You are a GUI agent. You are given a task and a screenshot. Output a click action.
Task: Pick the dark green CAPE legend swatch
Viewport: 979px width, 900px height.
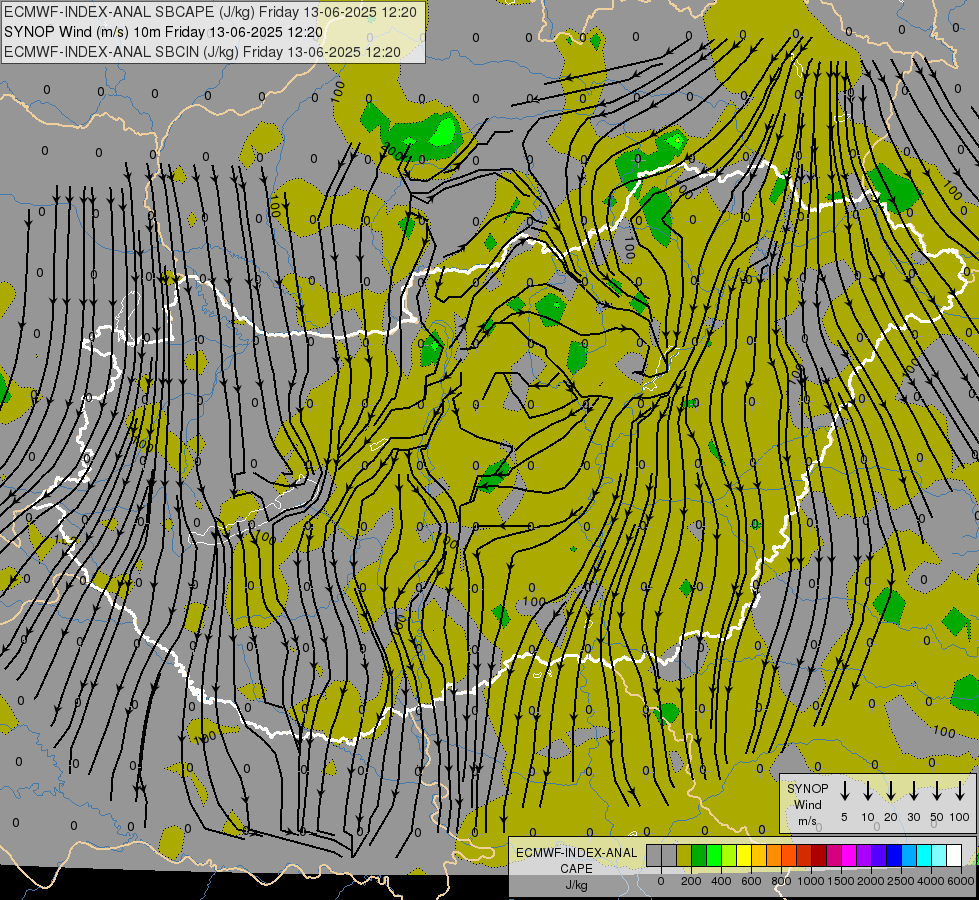pos(699,855)
